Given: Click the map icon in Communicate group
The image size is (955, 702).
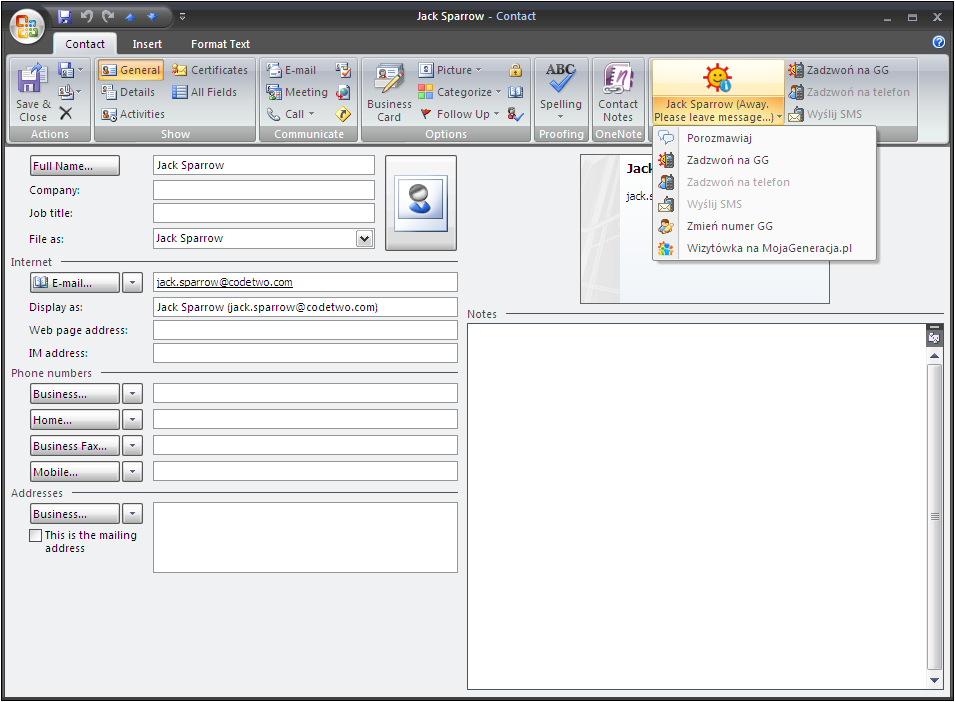Looking at the screenshot, I should [x=343, y=114].
